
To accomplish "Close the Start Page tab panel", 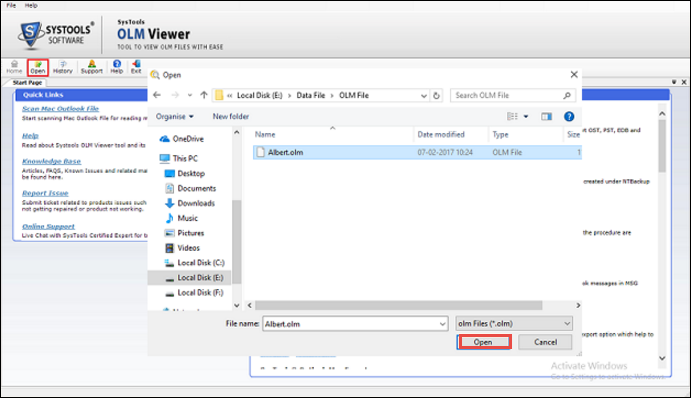I will pyautogui.click(x=684, y=82).
